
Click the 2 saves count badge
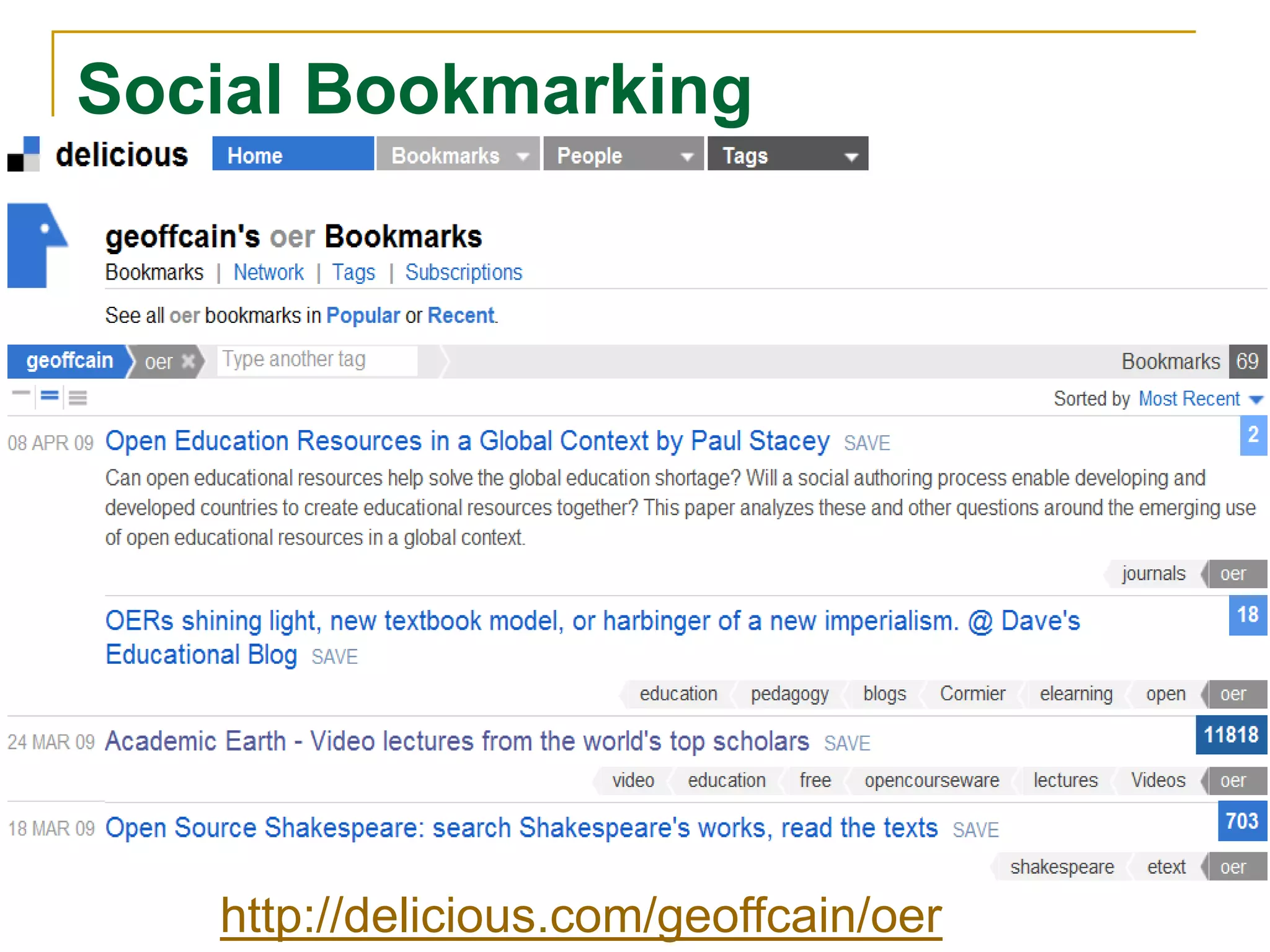click(x=1253, y=435)
